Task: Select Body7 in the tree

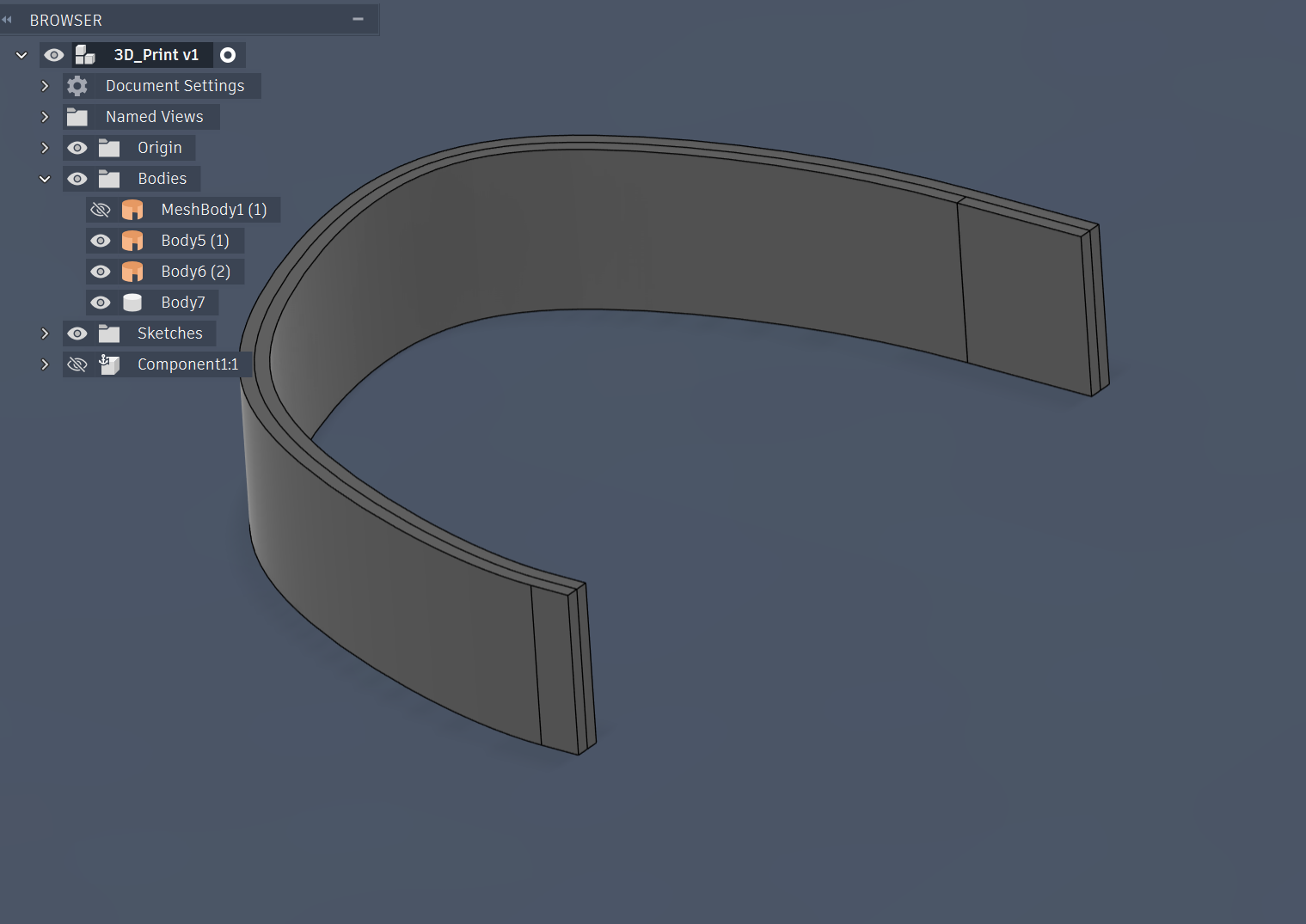Action: pos(183,303)
